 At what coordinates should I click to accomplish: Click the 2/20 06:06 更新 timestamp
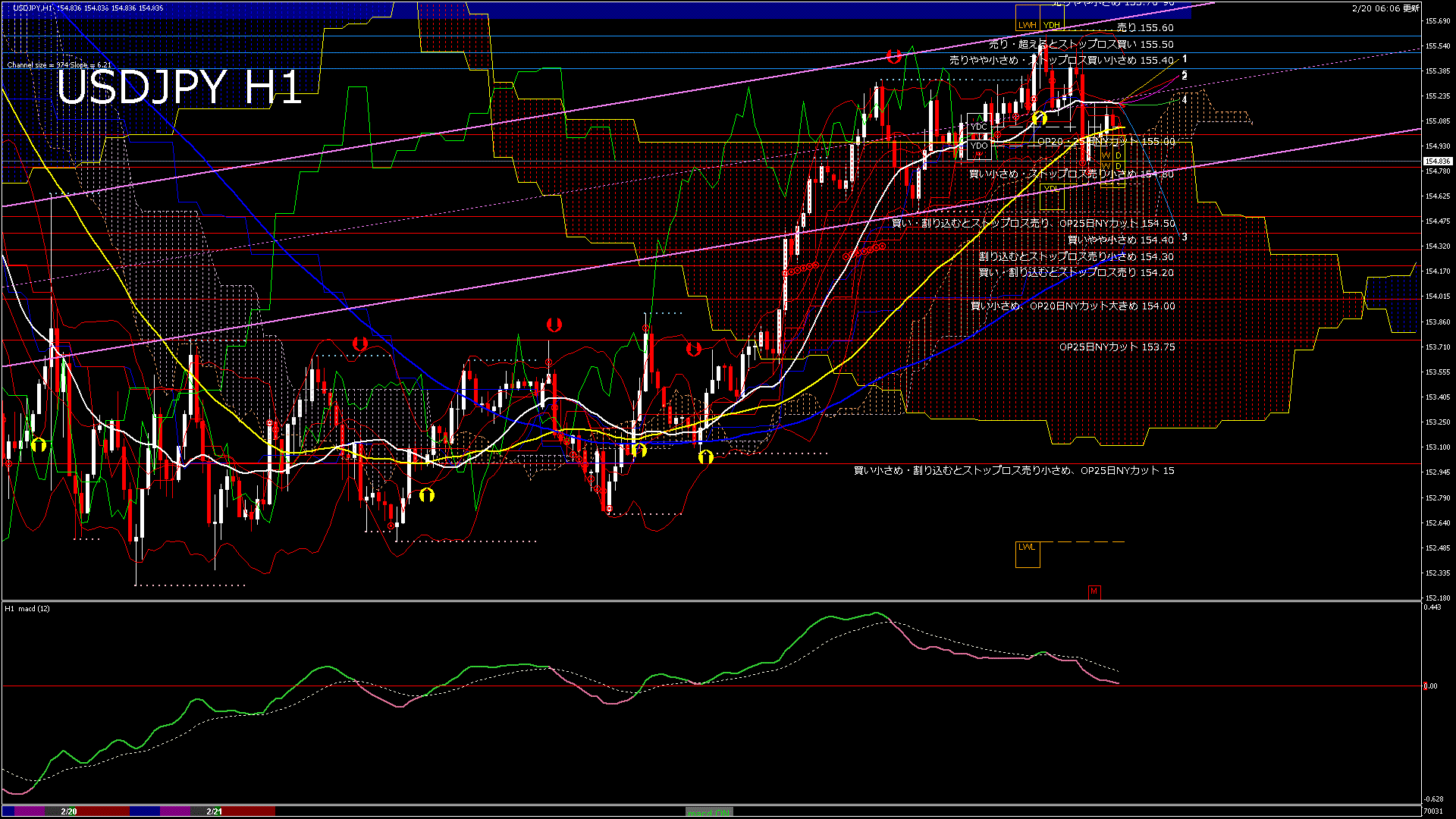pyautogui.click(x=1385, y=8)
